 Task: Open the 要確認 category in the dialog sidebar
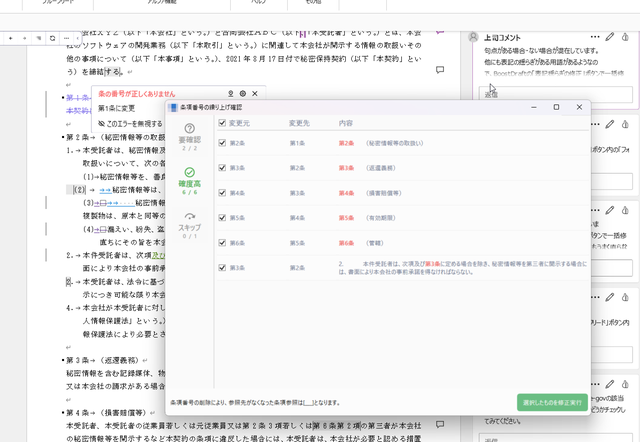coord(189,136)
